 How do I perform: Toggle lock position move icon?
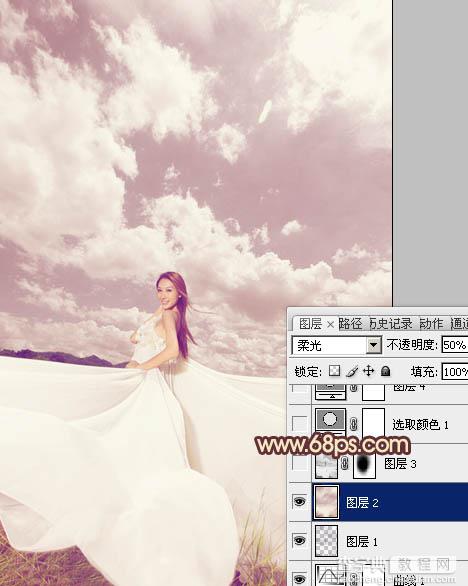tap(369, 371)
